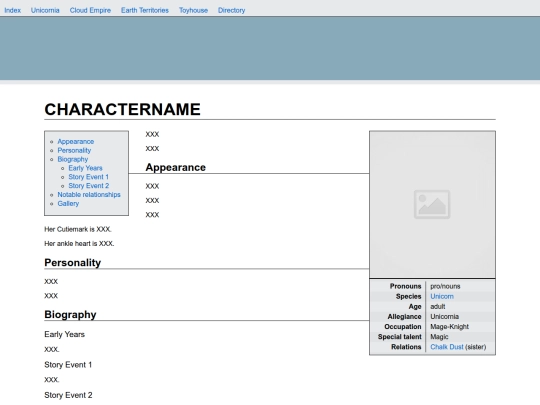The width and height of the screenshot is (540, 405).
Task: Click the 'pro/nouns' value in infobox
Action: pyautogui.click(x=445, y=286)
